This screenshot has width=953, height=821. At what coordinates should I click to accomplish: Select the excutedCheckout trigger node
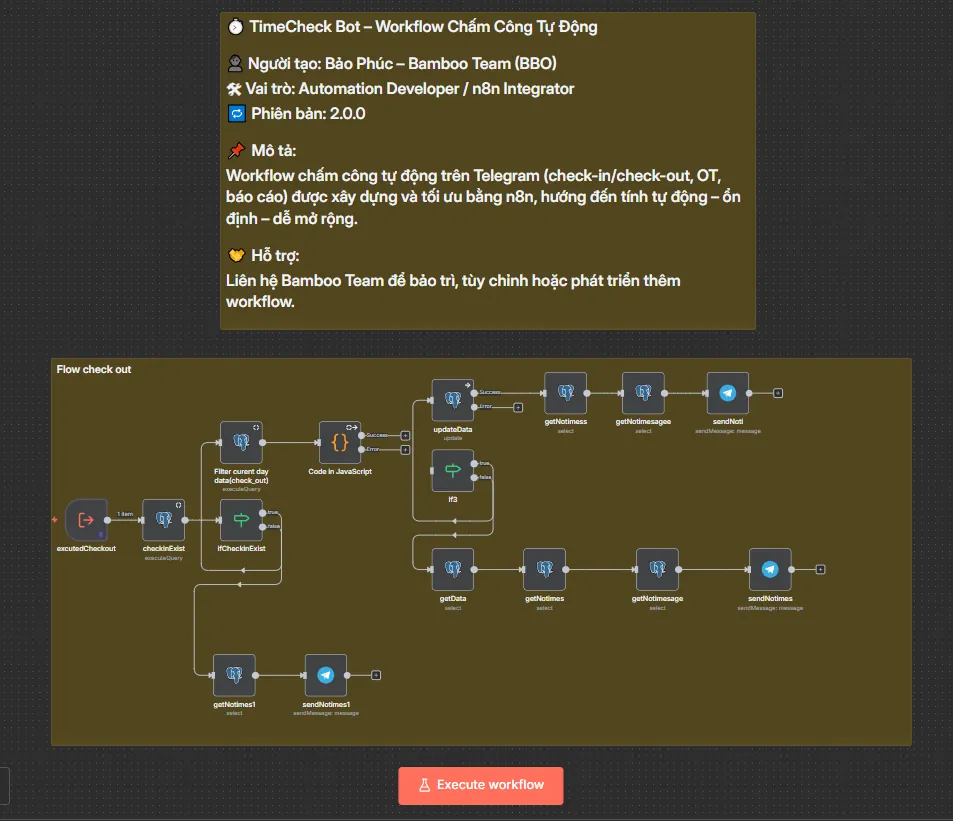tap(86, 520)
